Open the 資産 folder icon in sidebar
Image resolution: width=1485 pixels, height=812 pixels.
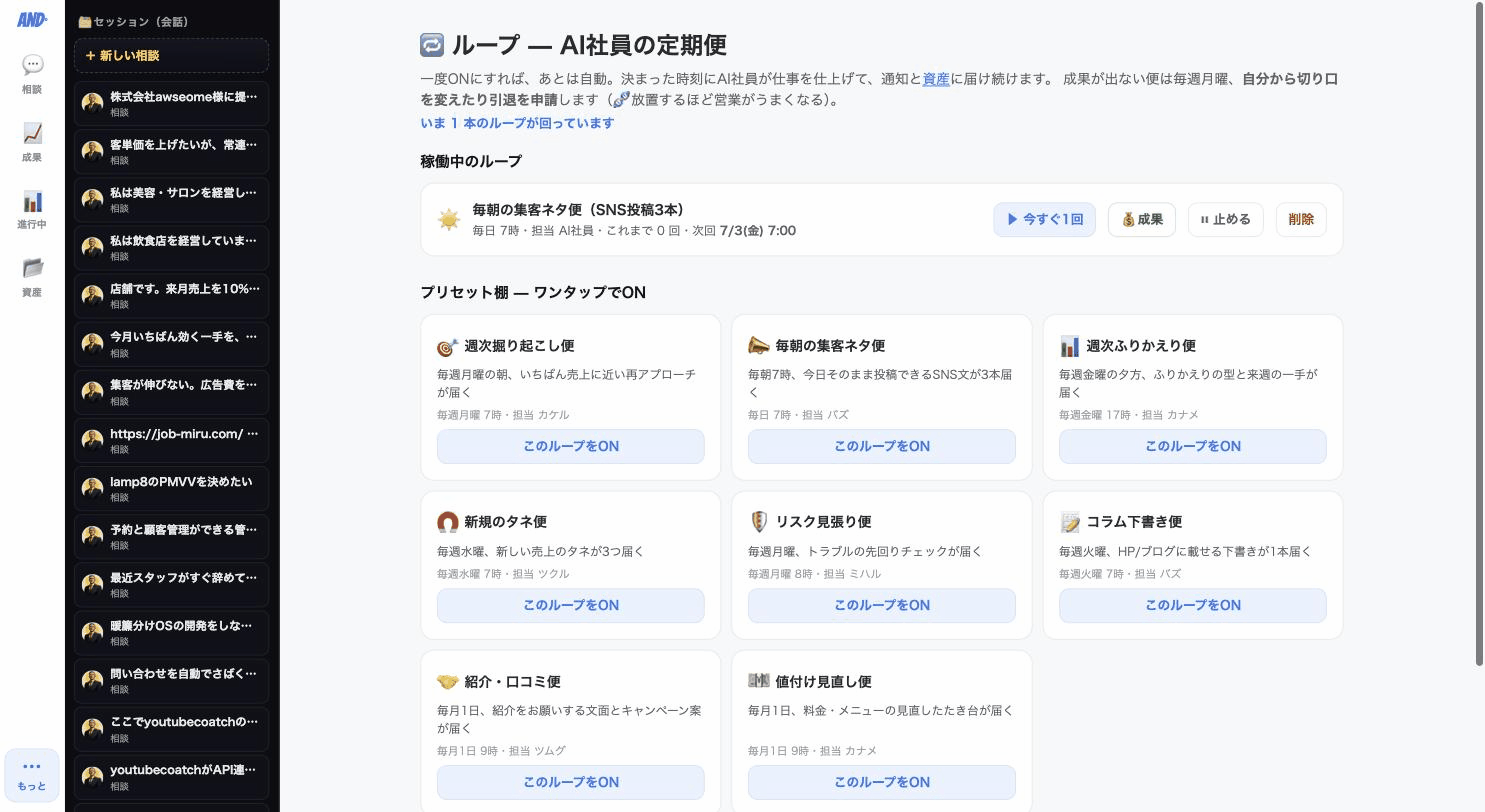pyautogui.click(x=32, y=268)
